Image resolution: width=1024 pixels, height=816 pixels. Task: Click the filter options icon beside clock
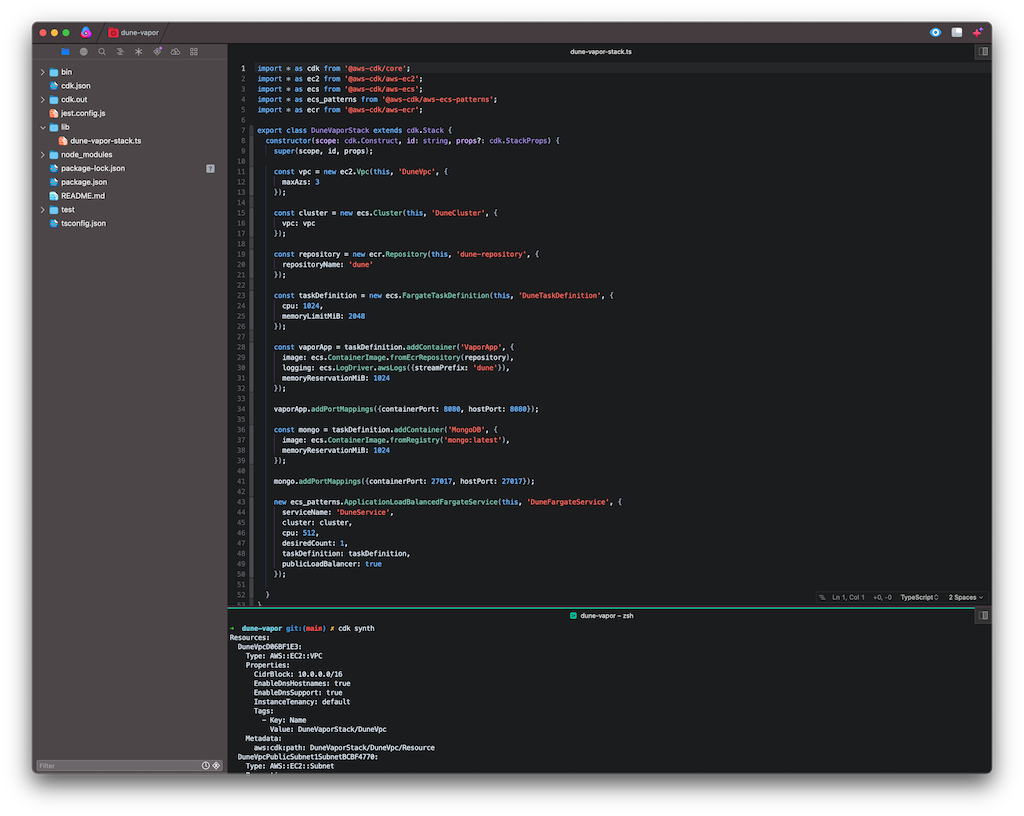[x=216, y=766]
